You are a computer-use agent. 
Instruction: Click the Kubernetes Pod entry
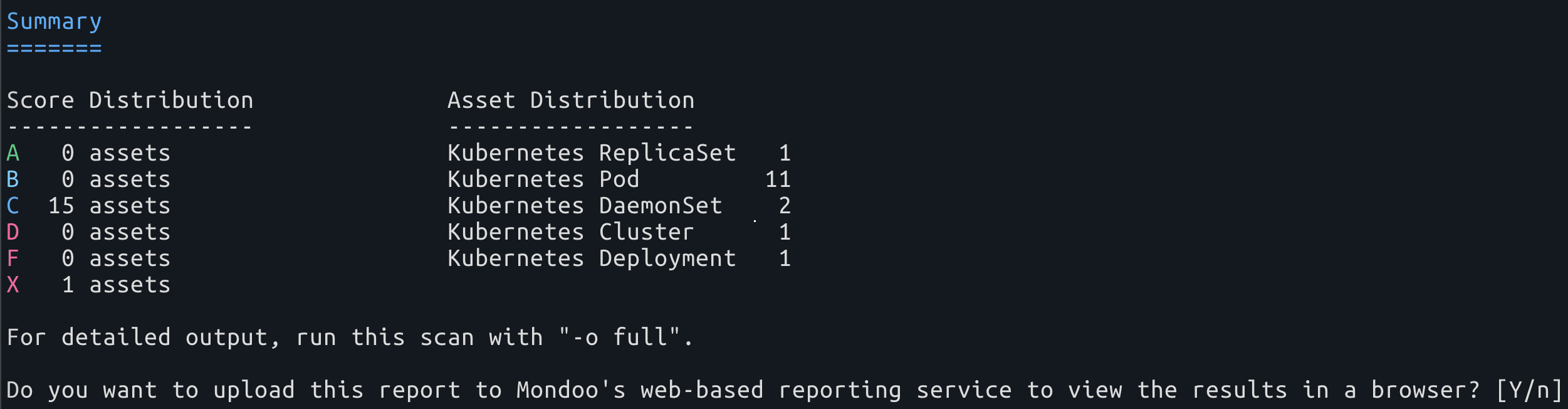543,179
